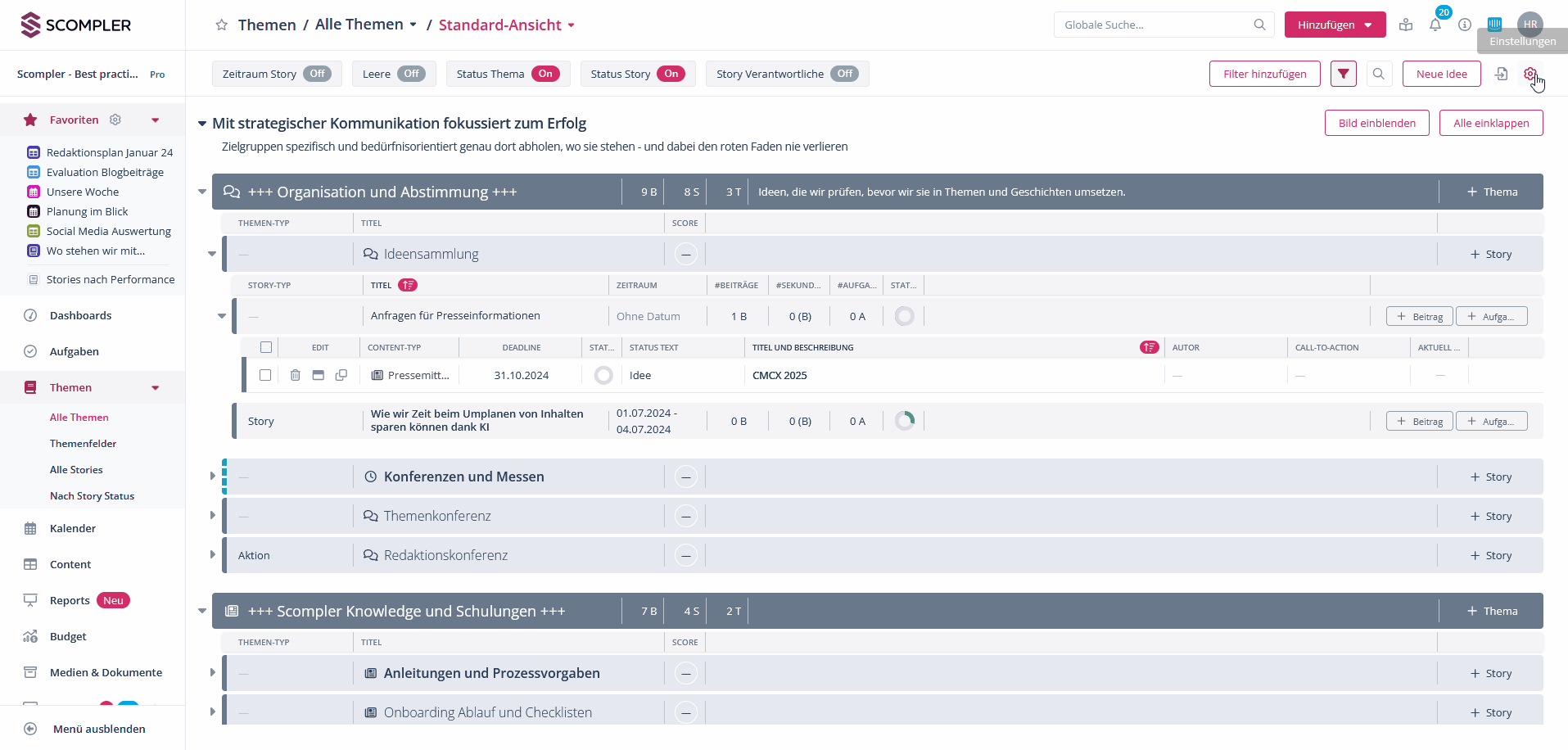
Task: Open the Hinzufügen dropdown button
Action: (x=1335, y=25)
